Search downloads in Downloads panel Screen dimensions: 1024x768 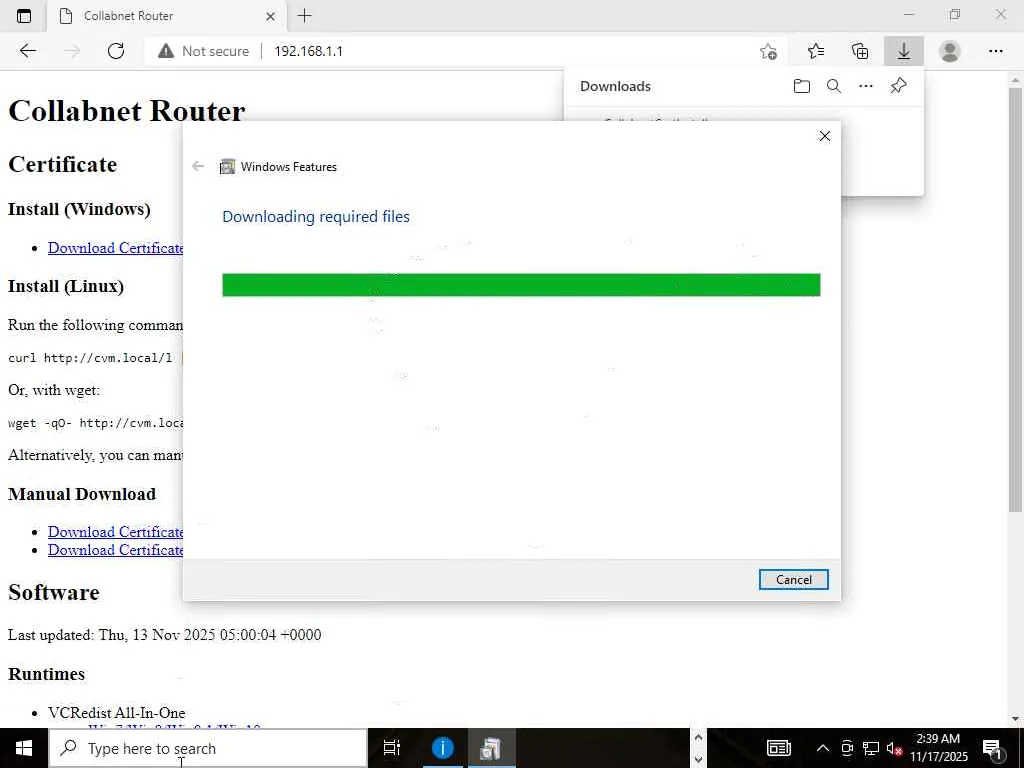[834, 86]
